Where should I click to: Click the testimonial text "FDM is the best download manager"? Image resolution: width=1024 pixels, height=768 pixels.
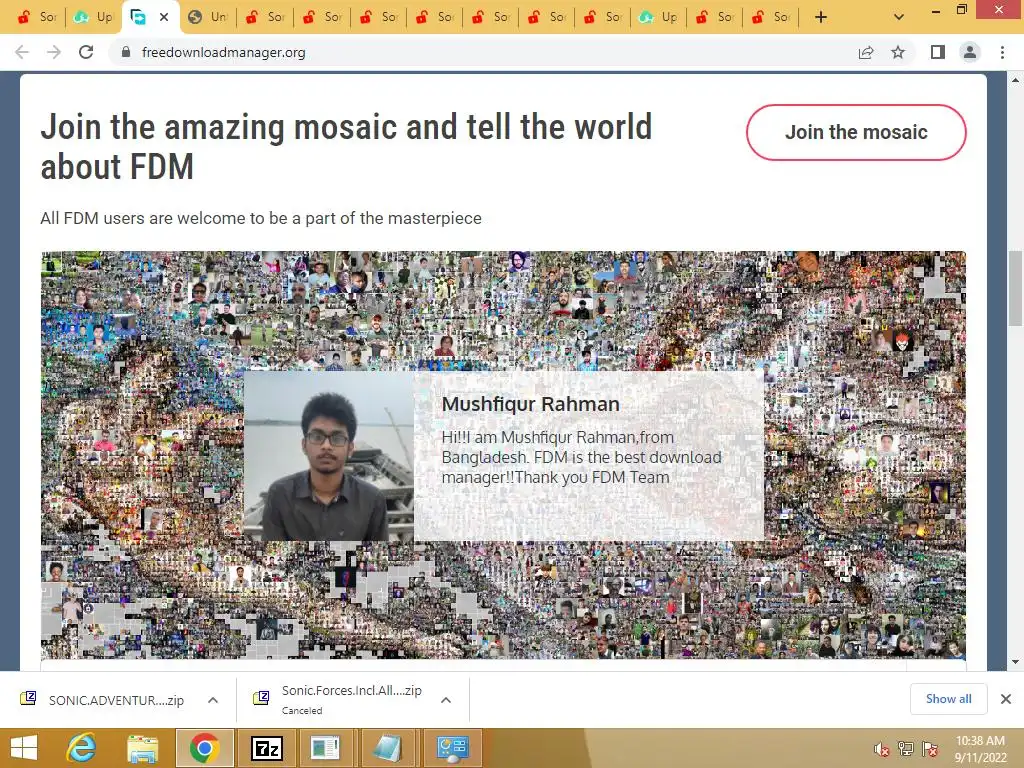click(581, 467)
